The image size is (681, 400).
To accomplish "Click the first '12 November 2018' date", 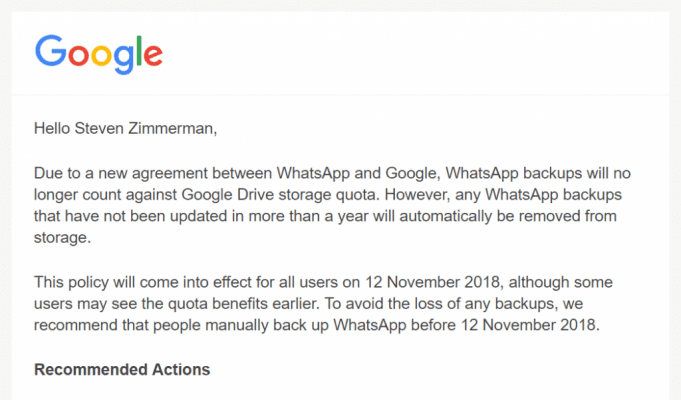I will tap(432, 282).
